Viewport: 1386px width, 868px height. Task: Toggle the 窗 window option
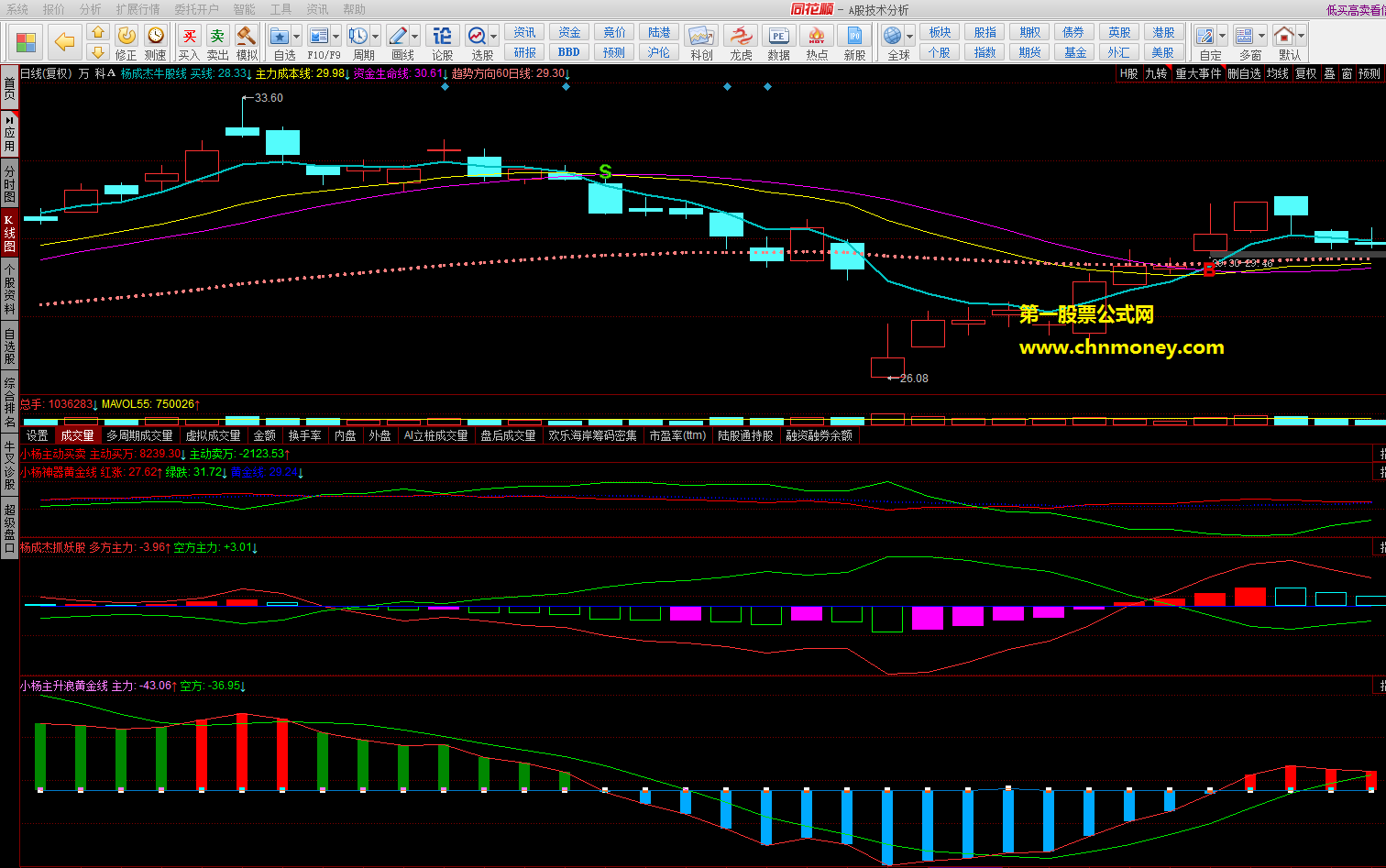(1347, 73)
